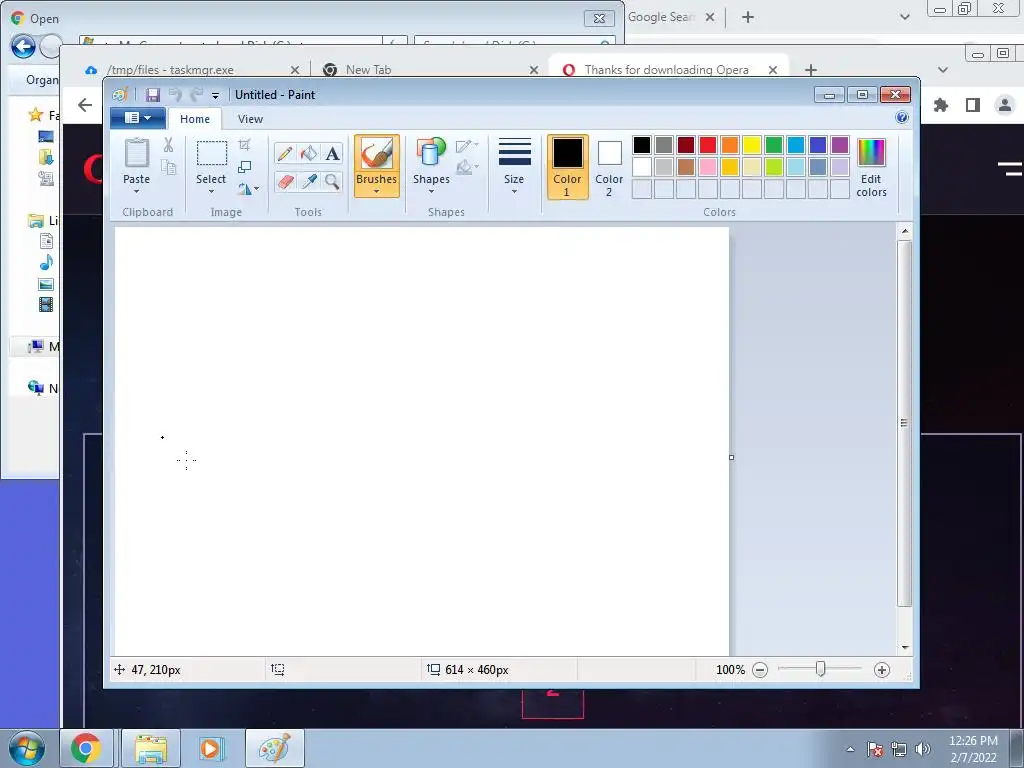Click the Select rectangle icon

[212, 154]
